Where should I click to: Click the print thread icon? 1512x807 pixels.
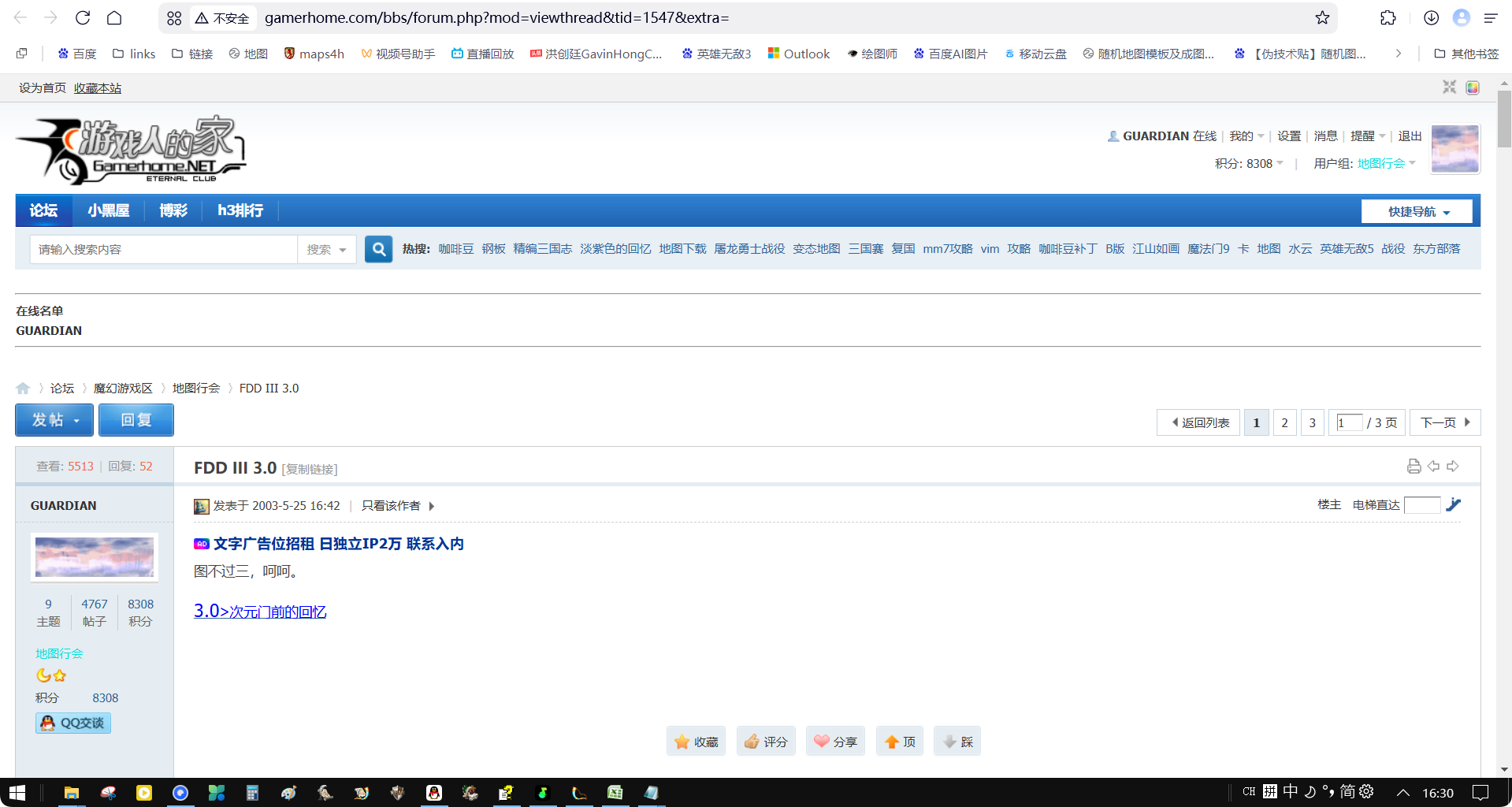1413,466
